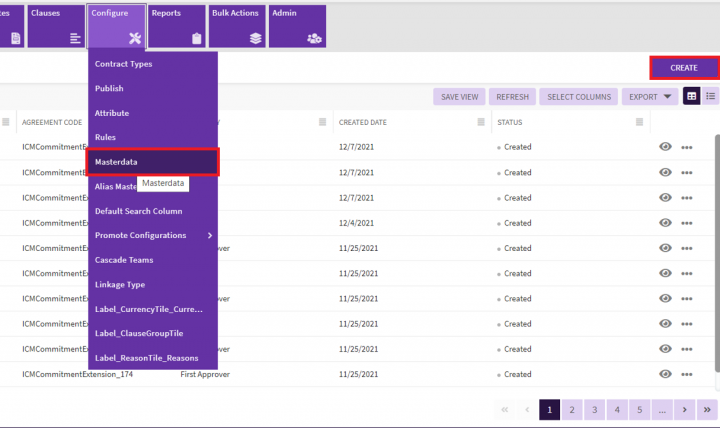720x428 pixels.
Task: Open the Clauses tile
Action: click(x=56, y=25)
